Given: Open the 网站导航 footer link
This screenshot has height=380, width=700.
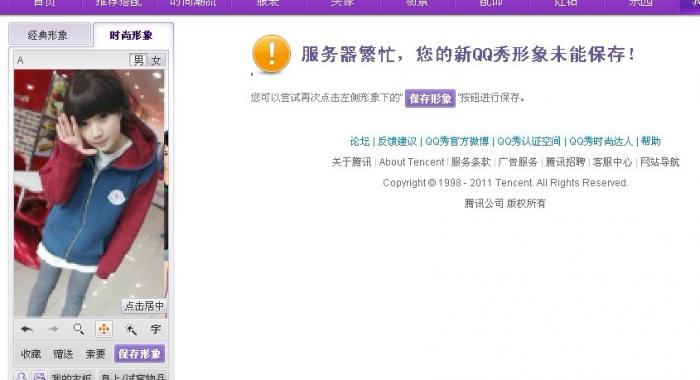Looking at the screenshot, I should tap(660, 162).
